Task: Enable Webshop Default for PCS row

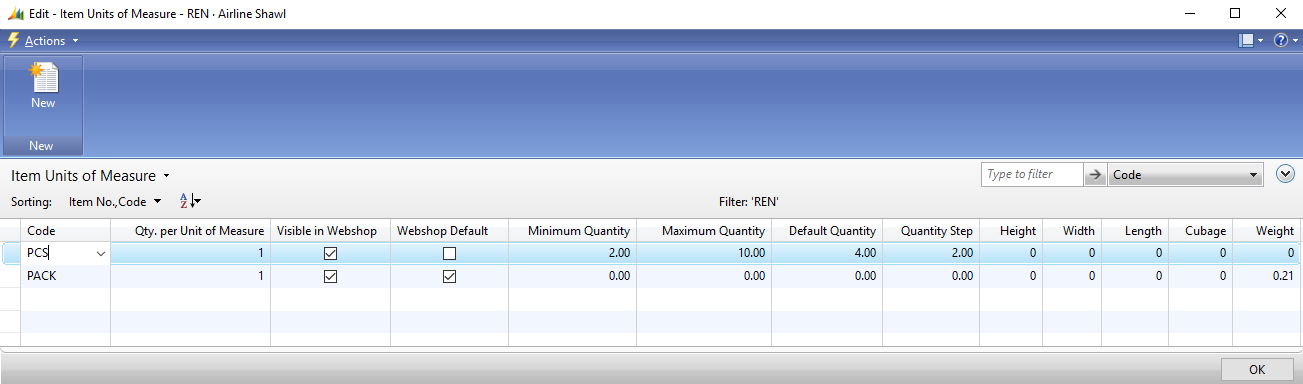Action: click(x=449, y=254)
